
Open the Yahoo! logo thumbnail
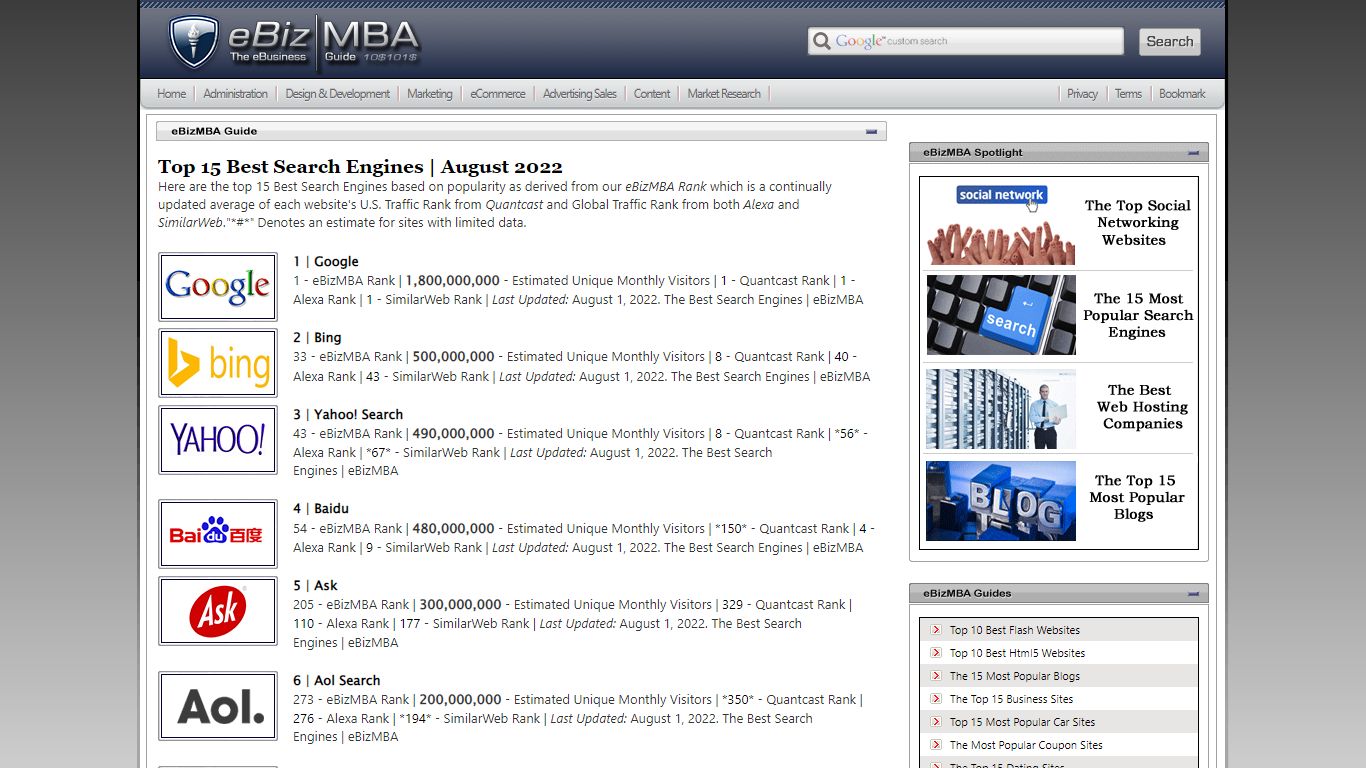coord(218,440)
